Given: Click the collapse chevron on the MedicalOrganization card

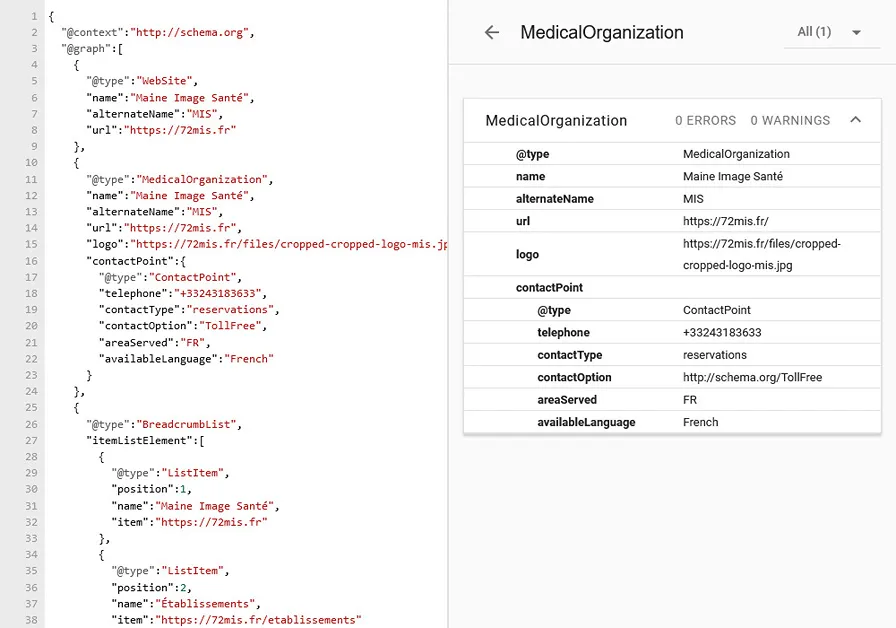Looking at the screenshot, I should (x=856, y=119).
